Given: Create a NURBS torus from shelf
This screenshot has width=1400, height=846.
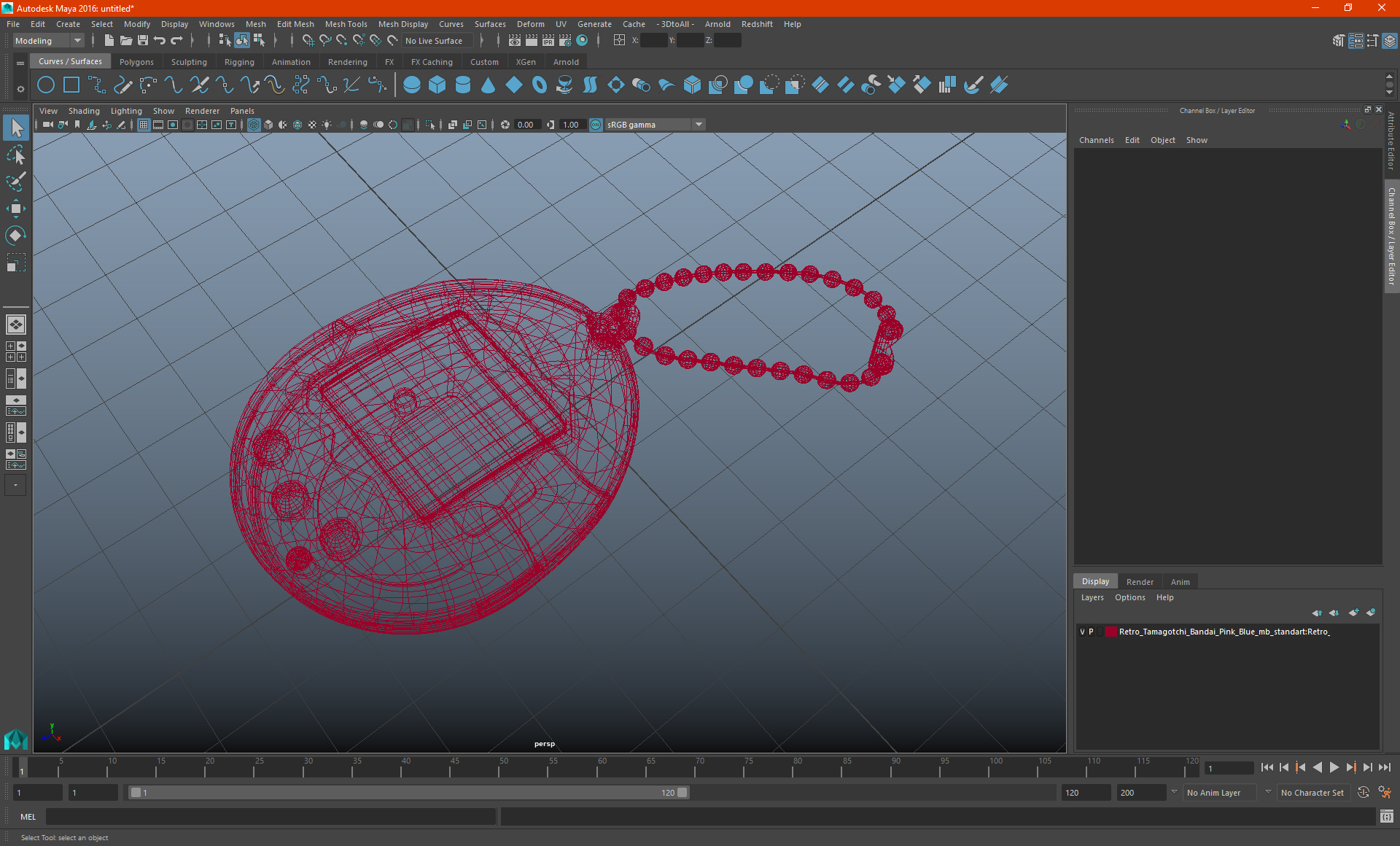Looking at the screenshot, I should click(540, 85).
